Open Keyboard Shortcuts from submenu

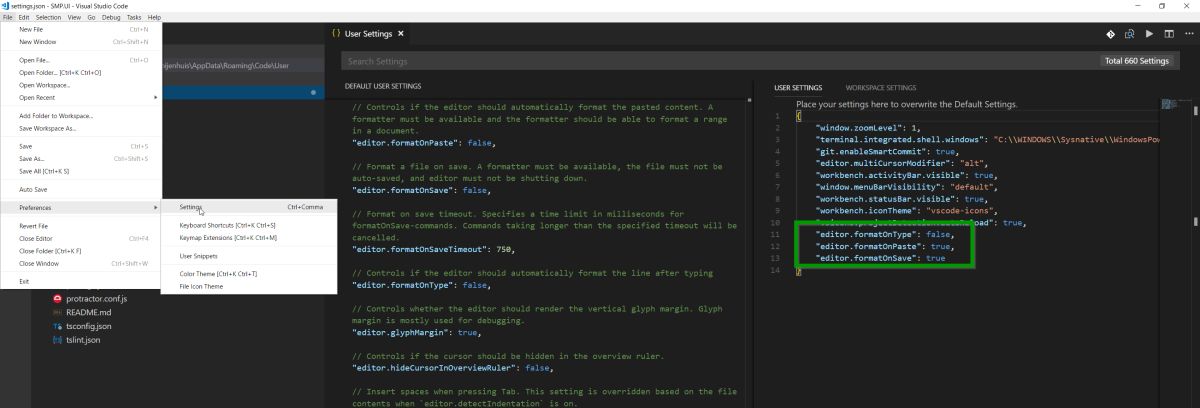pyautogui.click(x=249, y=225)
